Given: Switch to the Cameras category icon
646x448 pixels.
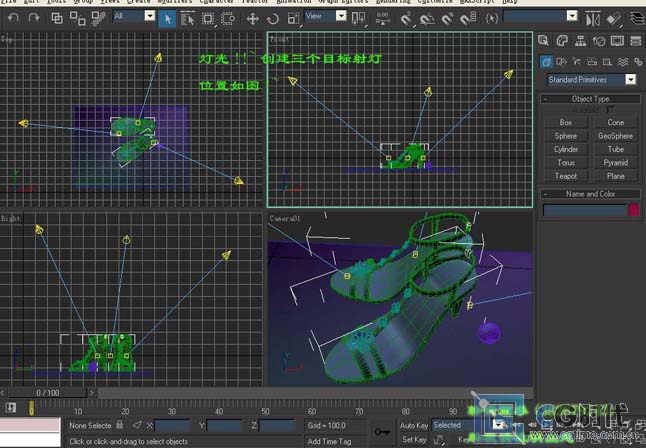Looking at the screenshot, I should coord(594,60).
